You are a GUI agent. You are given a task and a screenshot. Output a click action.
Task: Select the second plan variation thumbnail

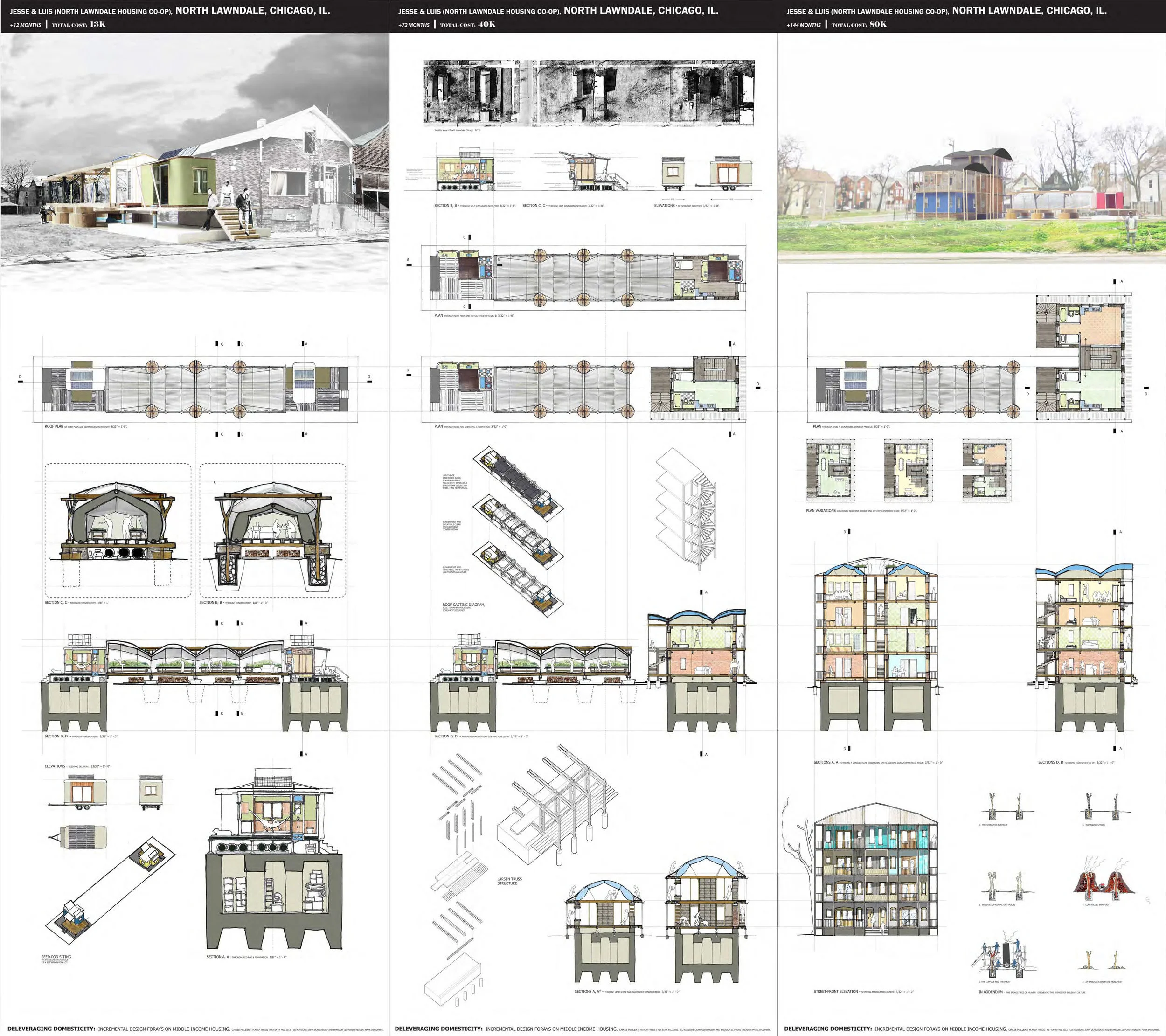pyautogui.click(x=909, y=470)
